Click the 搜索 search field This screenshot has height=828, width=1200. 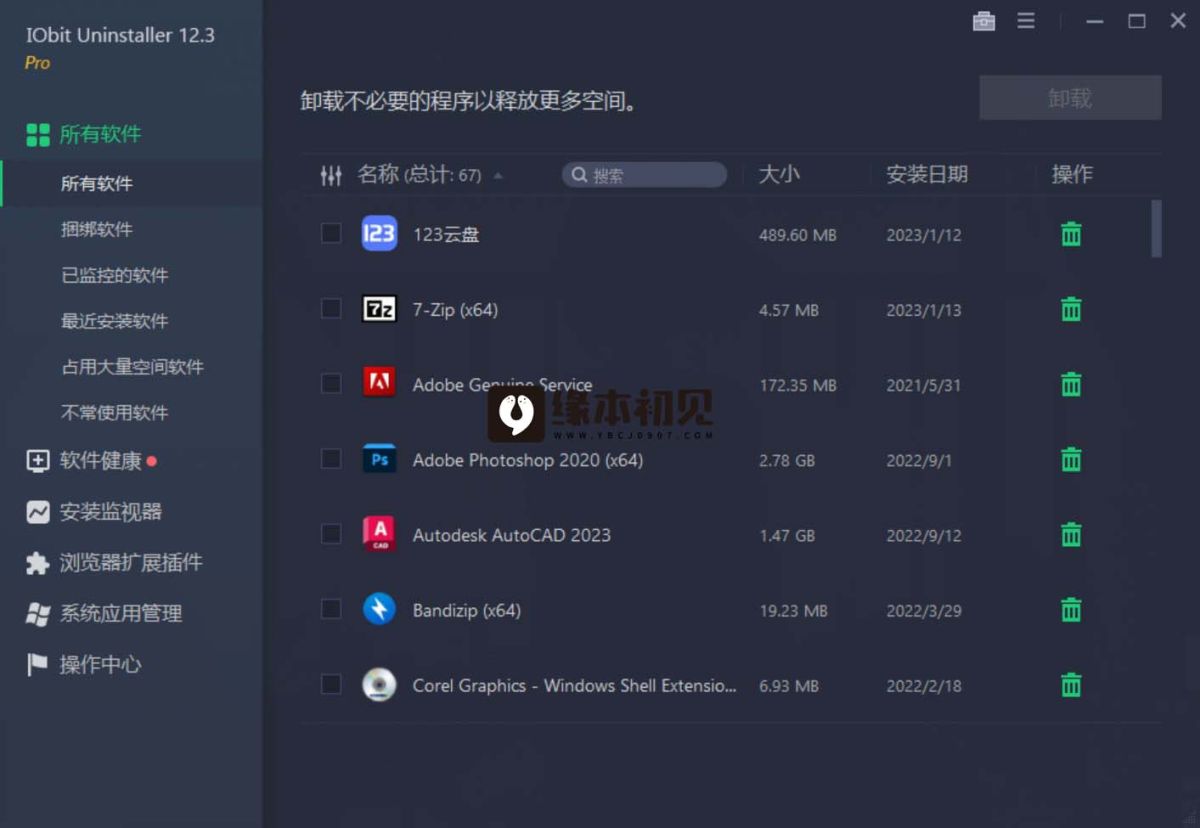point(644,175)
